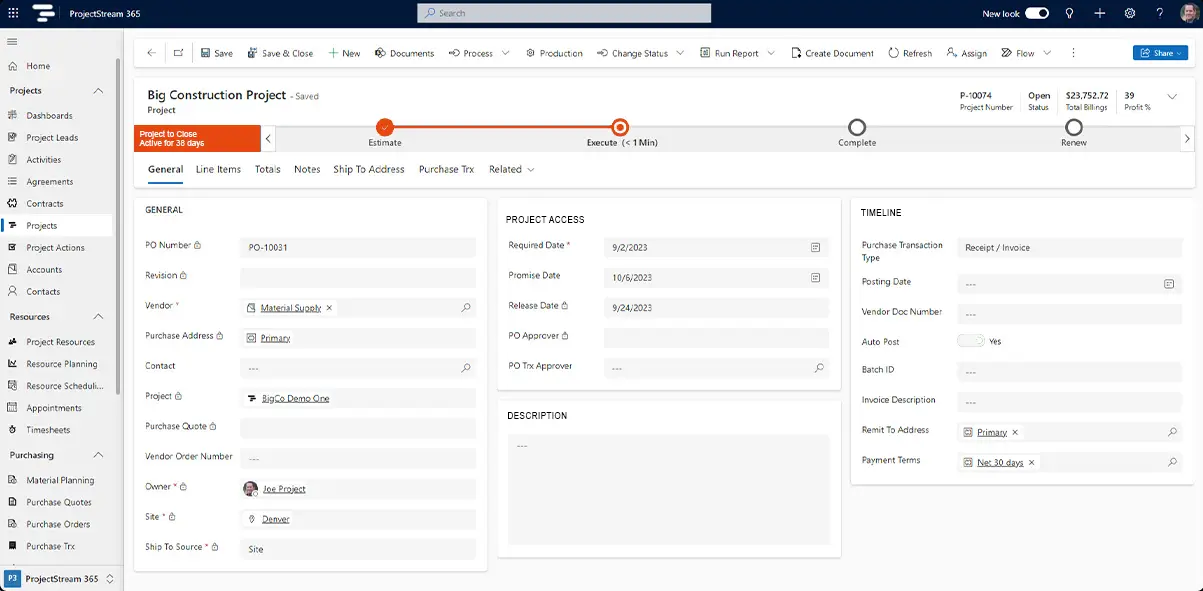Open record in new window icon
This screenshot has height=591, width=1203.
[x=178, y=53]
